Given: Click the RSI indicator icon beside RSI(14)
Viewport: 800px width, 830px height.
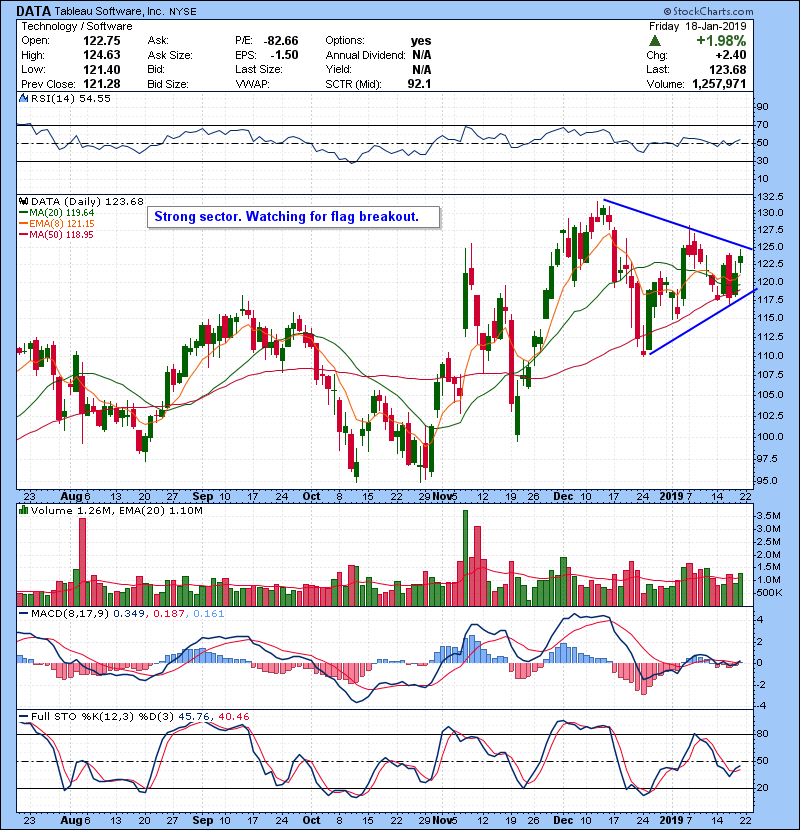Looking at the screenshot, I should 23,98.
